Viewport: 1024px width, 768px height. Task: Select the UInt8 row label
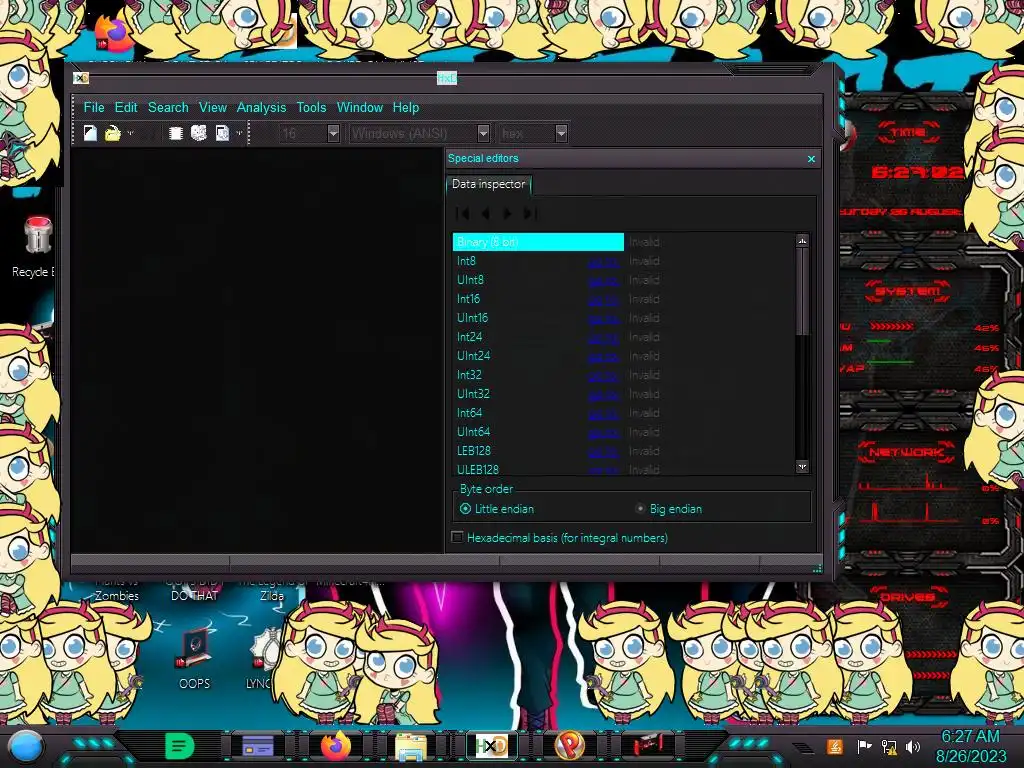pyautogui.click(x=470, y=280)
